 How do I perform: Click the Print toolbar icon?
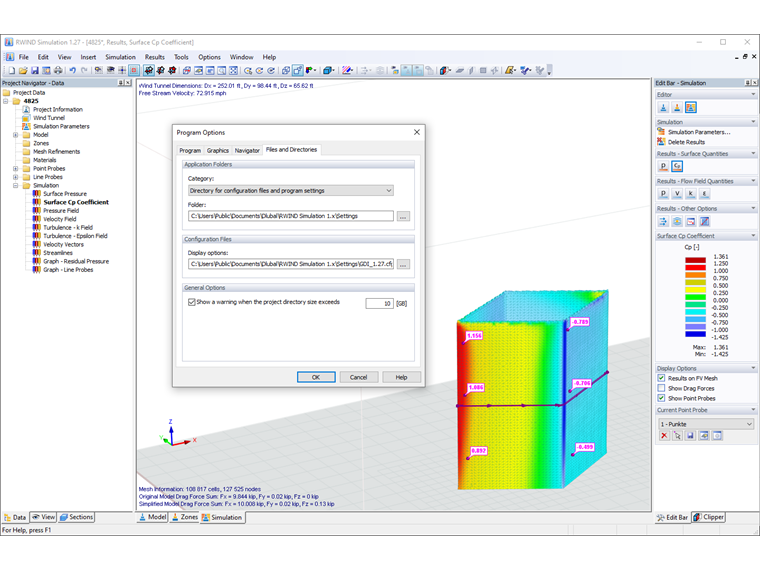pos(58,71)
